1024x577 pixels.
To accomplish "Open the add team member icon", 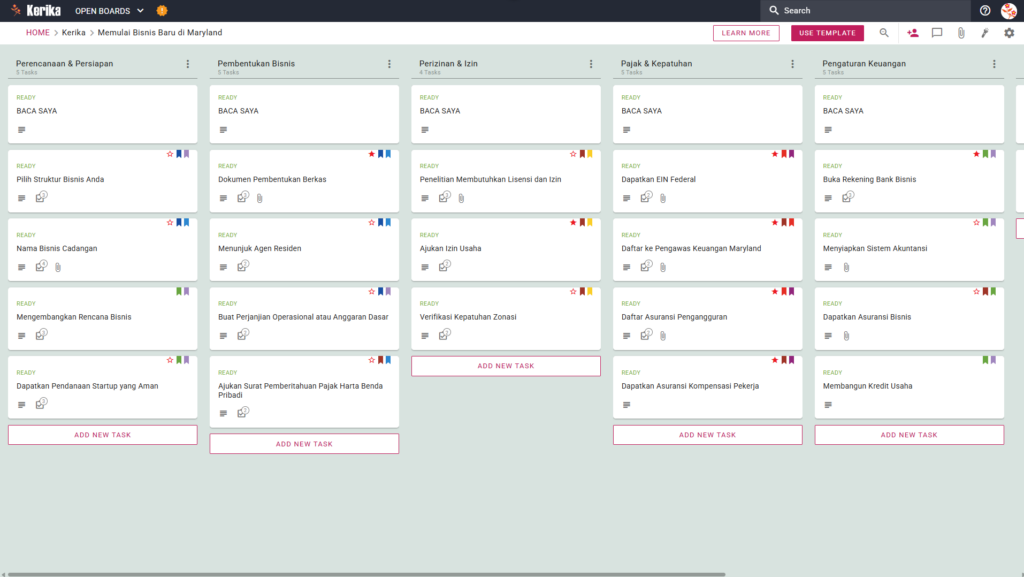I will coord(912,33).
